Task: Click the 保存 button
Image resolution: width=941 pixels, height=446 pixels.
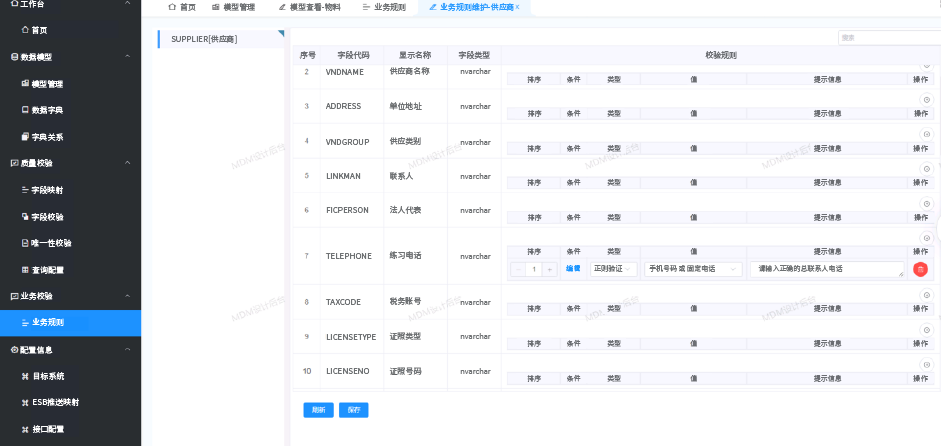Action: point(354,409)
